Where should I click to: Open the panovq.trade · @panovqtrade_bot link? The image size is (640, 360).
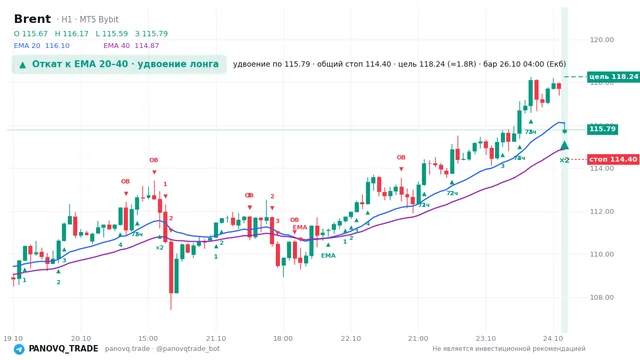[x=162, y=349]
